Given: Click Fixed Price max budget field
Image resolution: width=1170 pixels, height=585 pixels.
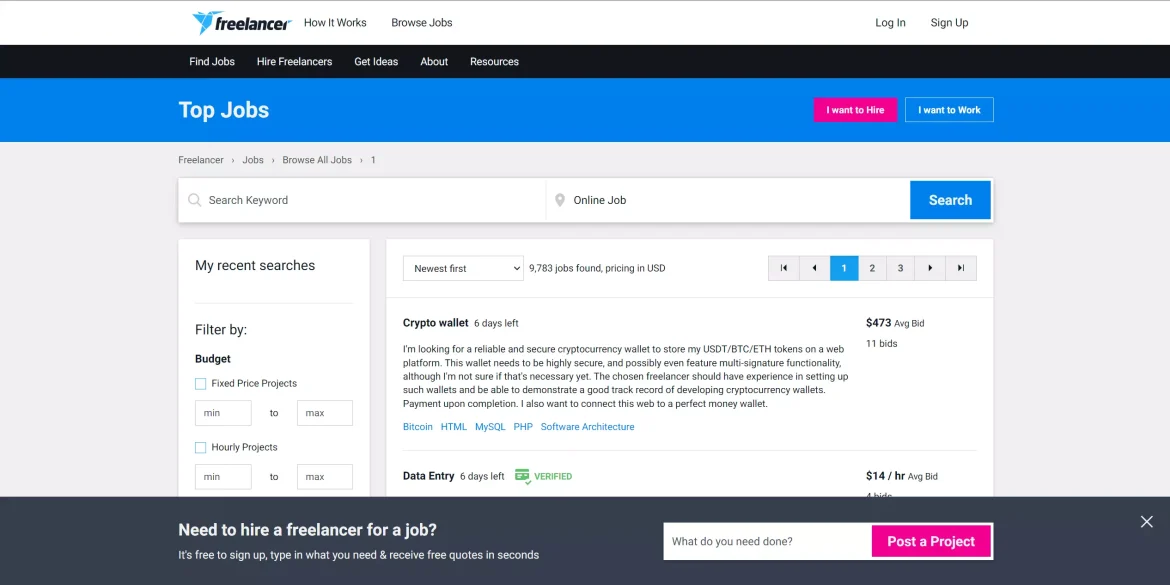Looking at the screenshot, I should [325, 413].
